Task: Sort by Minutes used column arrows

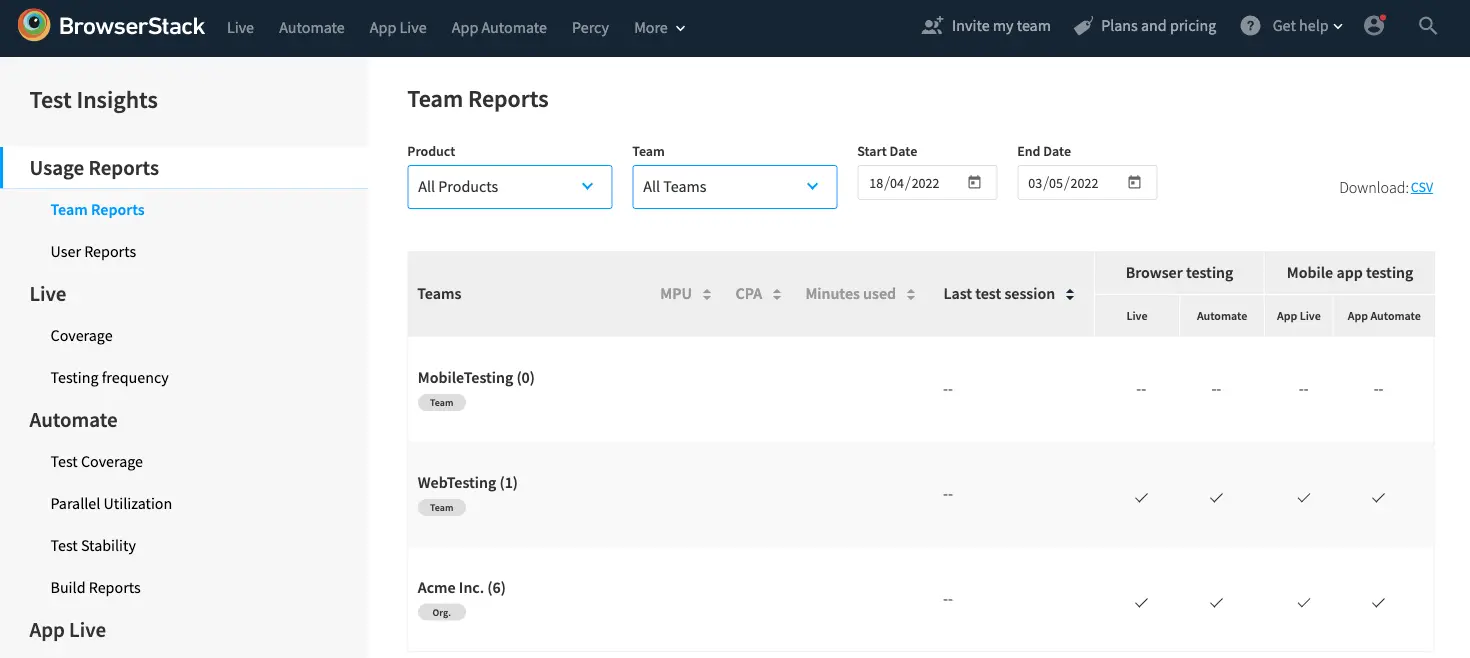Action: tap(911, 294)
